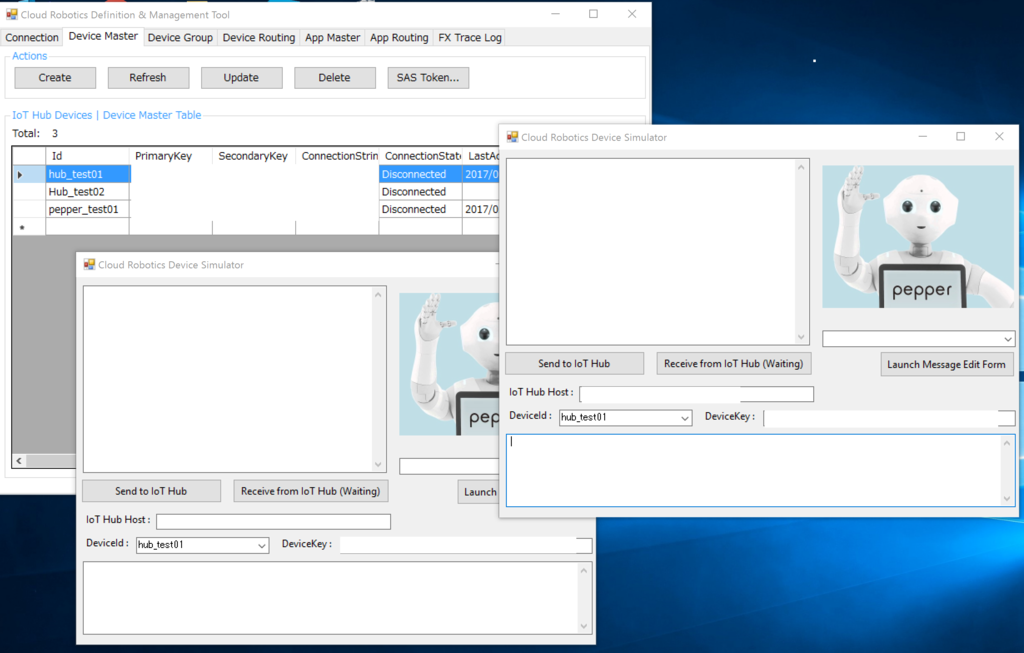Switch to the Device Group tab
Viewport: 1024px width, 653px height.
(x=179, y=37)
